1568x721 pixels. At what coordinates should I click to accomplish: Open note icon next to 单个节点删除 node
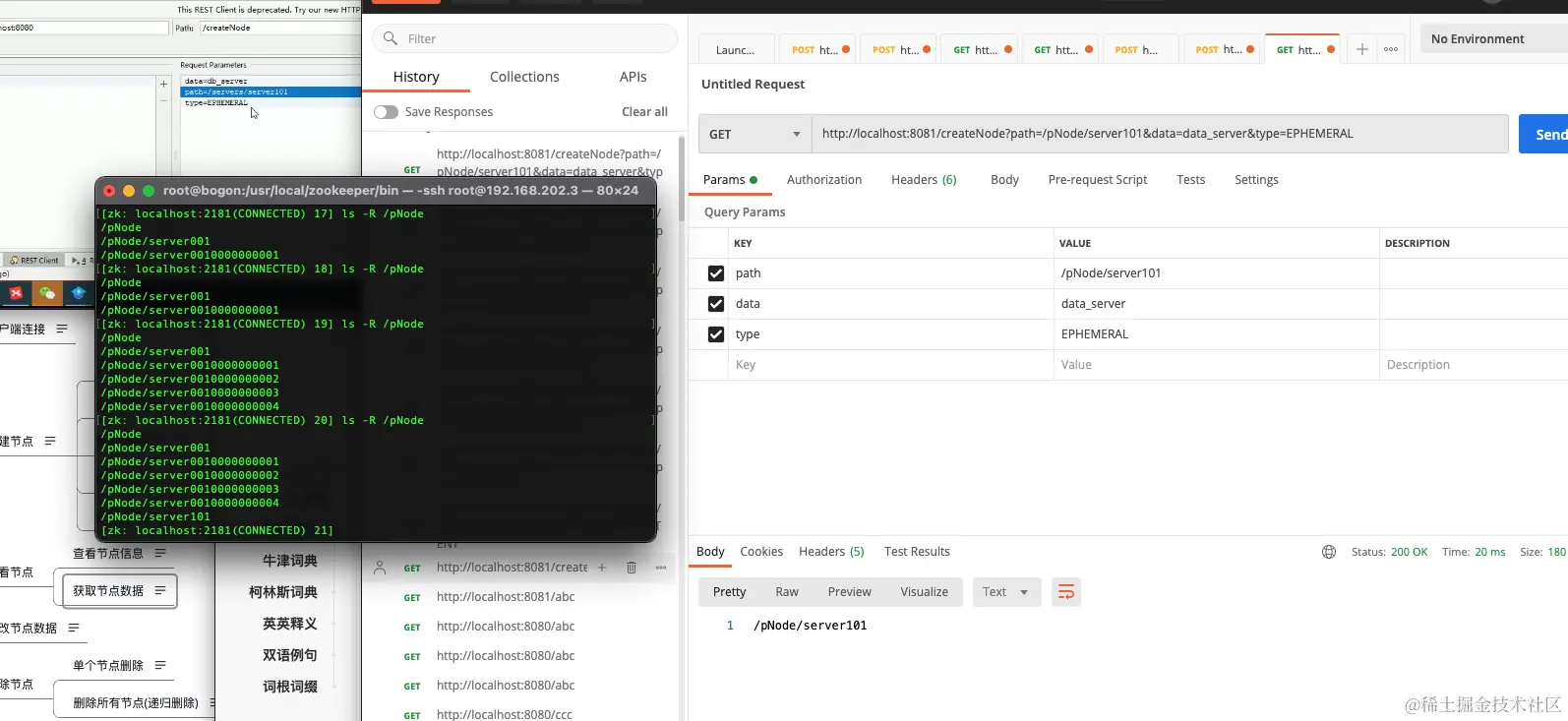(160, 665)
